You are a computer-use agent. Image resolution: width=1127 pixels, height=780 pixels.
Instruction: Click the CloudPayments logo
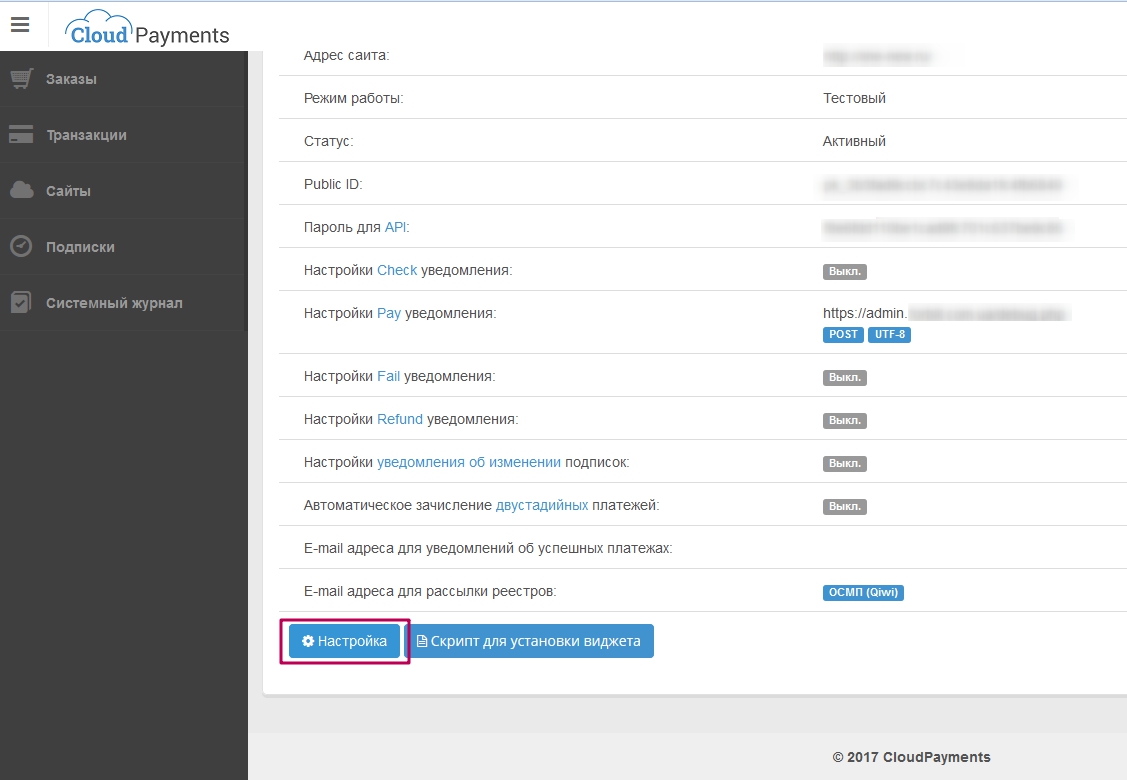pos(148,30)
